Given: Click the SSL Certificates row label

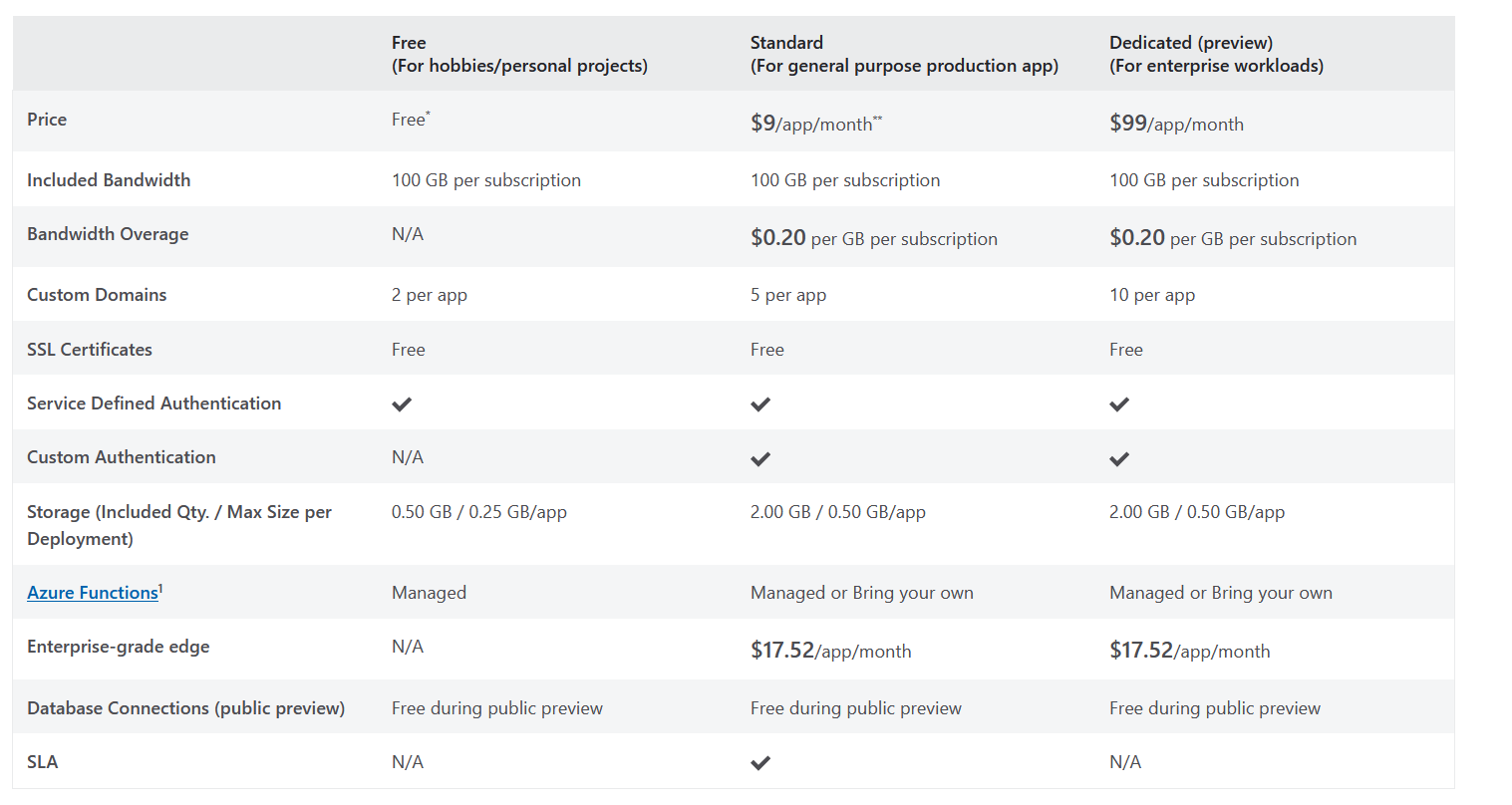Looking at the screenshot, I should tap(90, 350).
